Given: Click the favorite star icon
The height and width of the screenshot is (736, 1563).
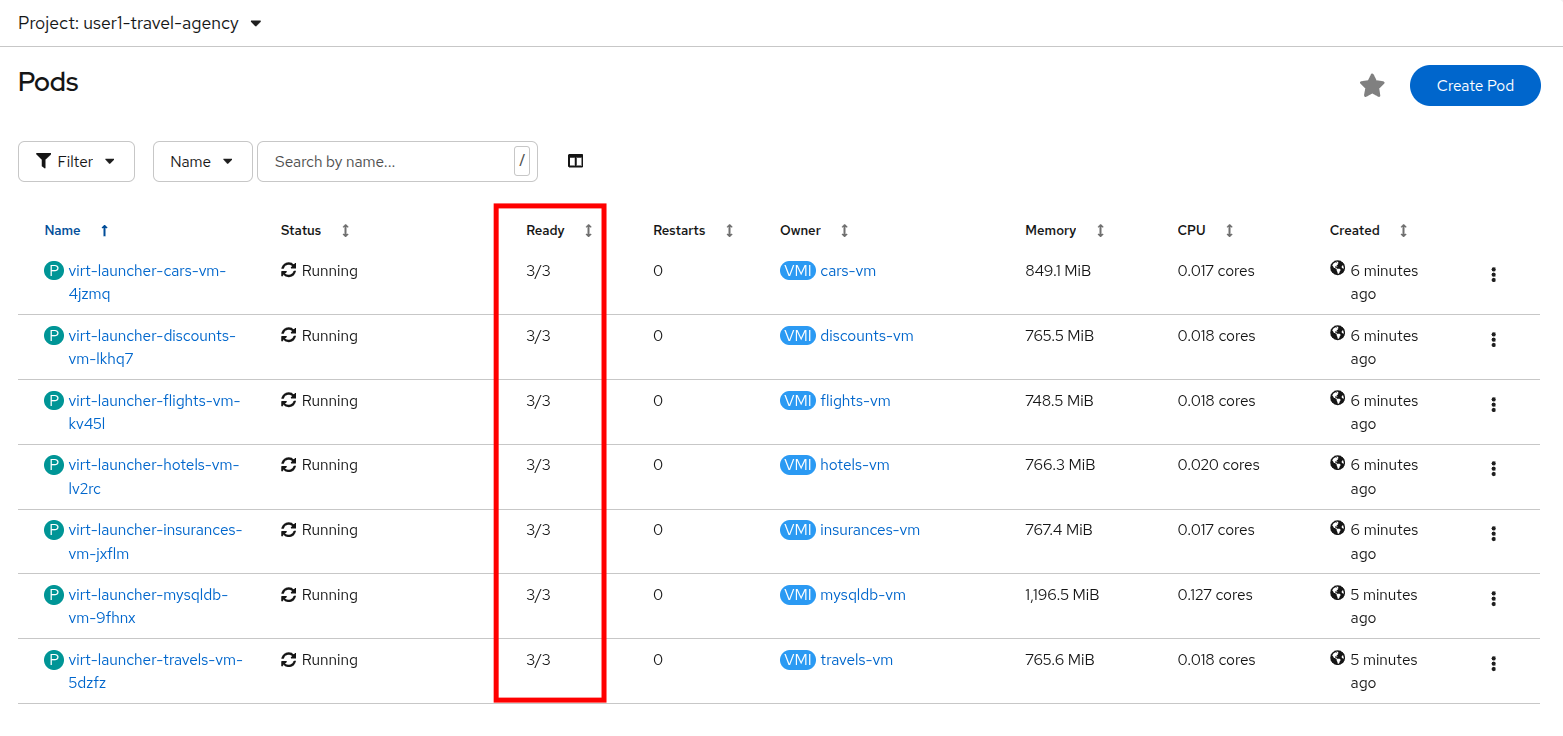Looking at the screenshot, I should coord(1372,86).
